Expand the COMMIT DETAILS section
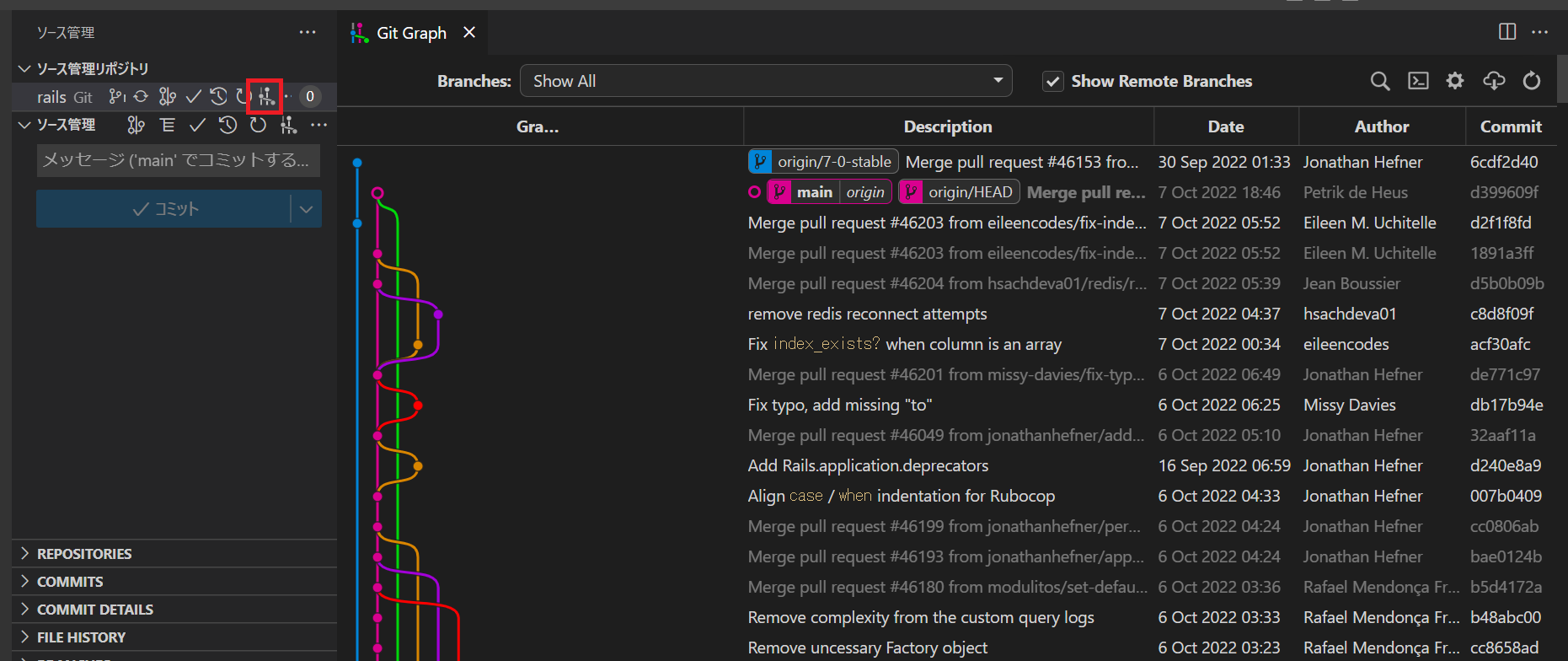1568x661 pixels. coord(174,610)
